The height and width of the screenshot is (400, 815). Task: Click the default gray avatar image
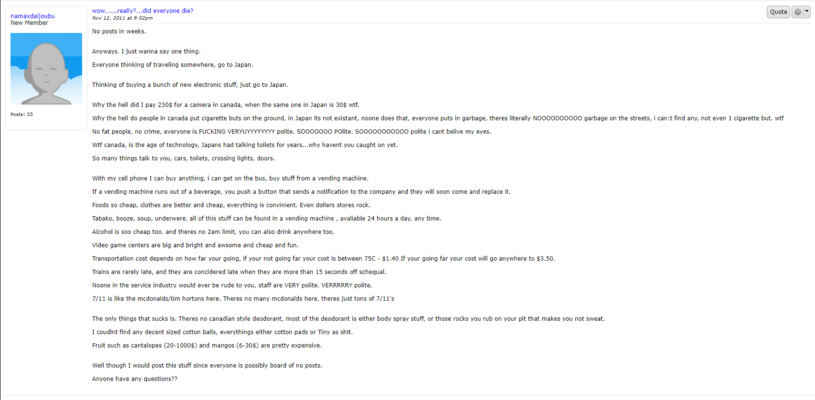pos(46,69)
